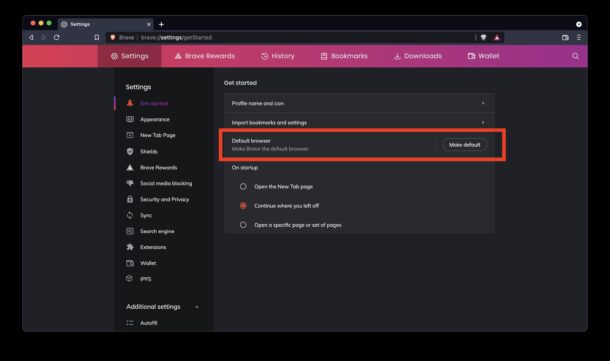Open the 'New Tab Page' sidebar link

[158, 135]
